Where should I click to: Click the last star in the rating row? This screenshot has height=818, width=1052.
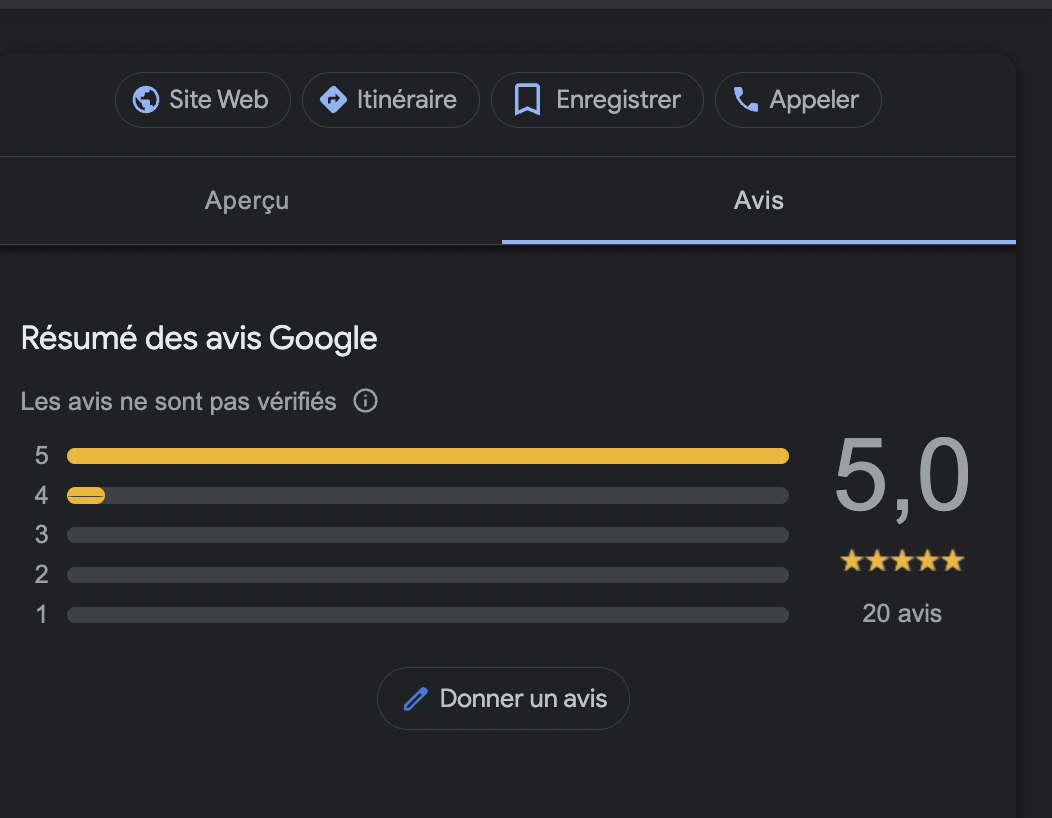coord(950,560)
